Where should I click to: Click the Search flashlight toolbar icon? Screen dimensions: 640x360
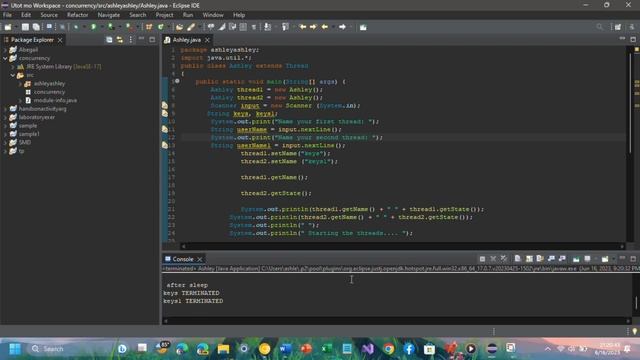tap(191, 27)
